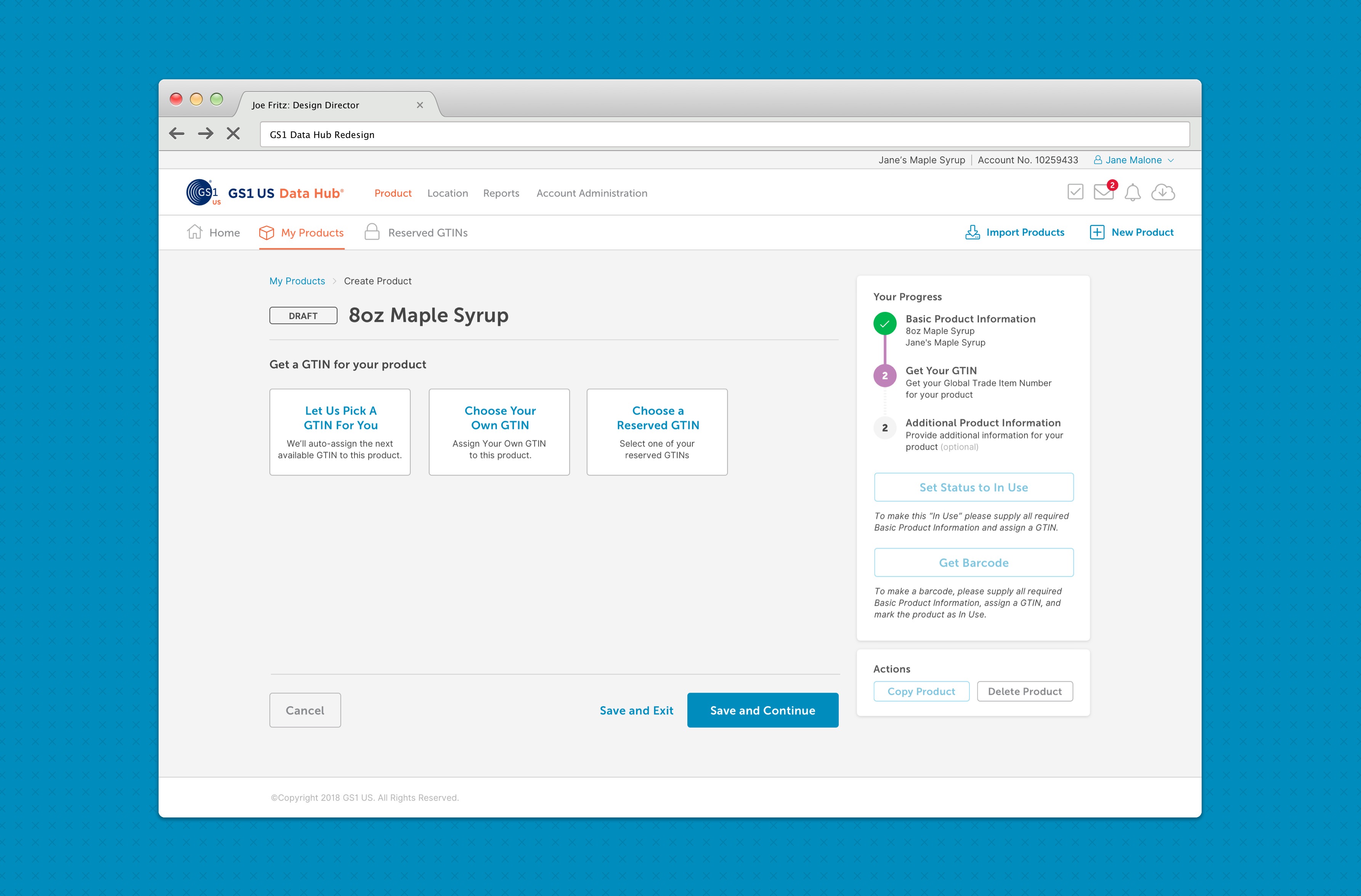Click the Additional Product Information step title
The width and height of the screenshot is (1361, 896).
[983, 422]
